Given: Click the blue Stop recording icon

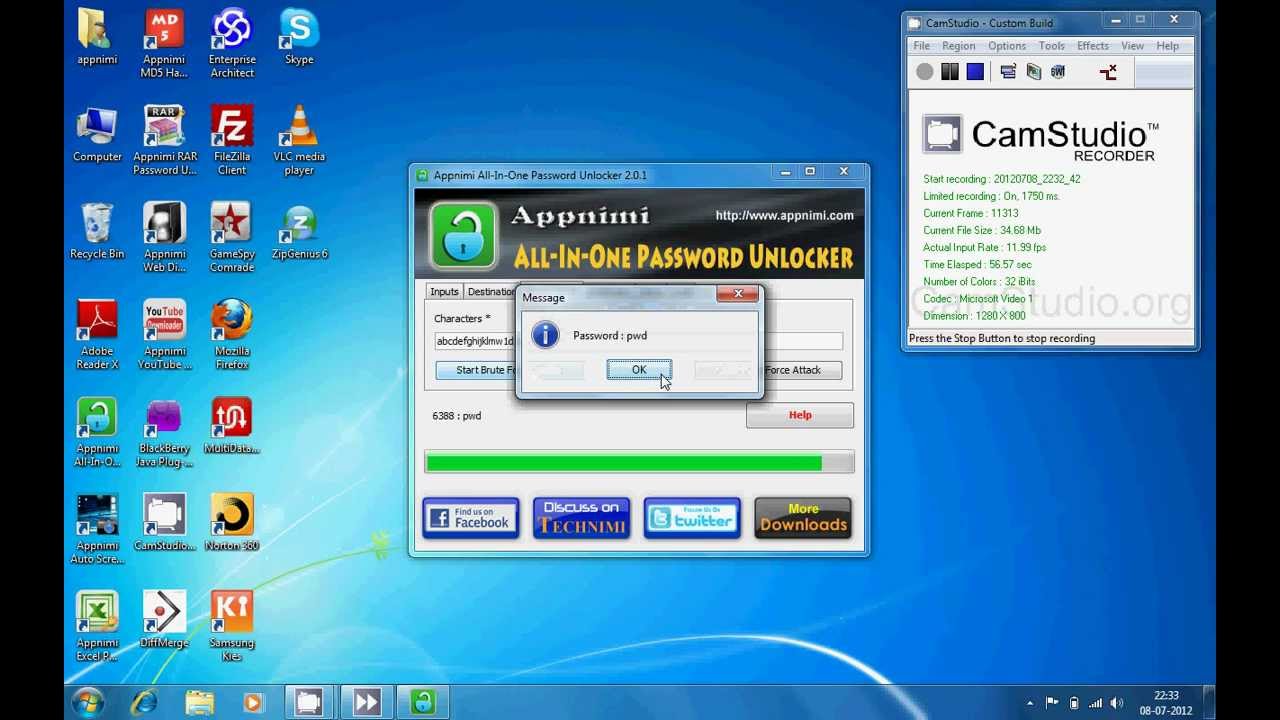Looking at the screenshot, I should [975, 71].
